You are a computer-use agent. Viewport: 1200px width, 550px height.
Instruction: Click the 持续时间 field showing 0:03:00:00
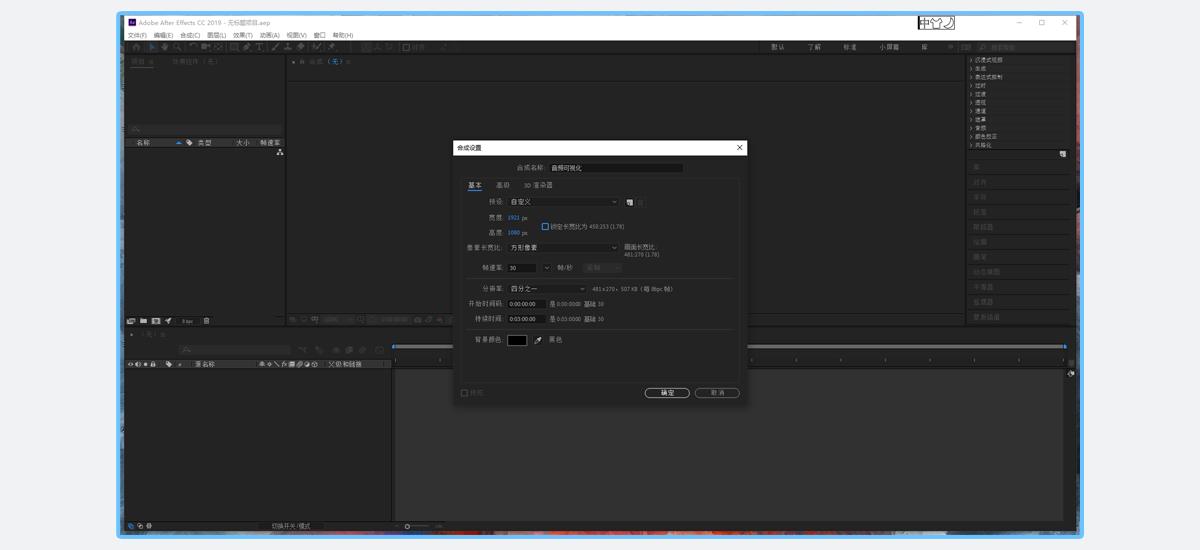(x=526, y=319)
